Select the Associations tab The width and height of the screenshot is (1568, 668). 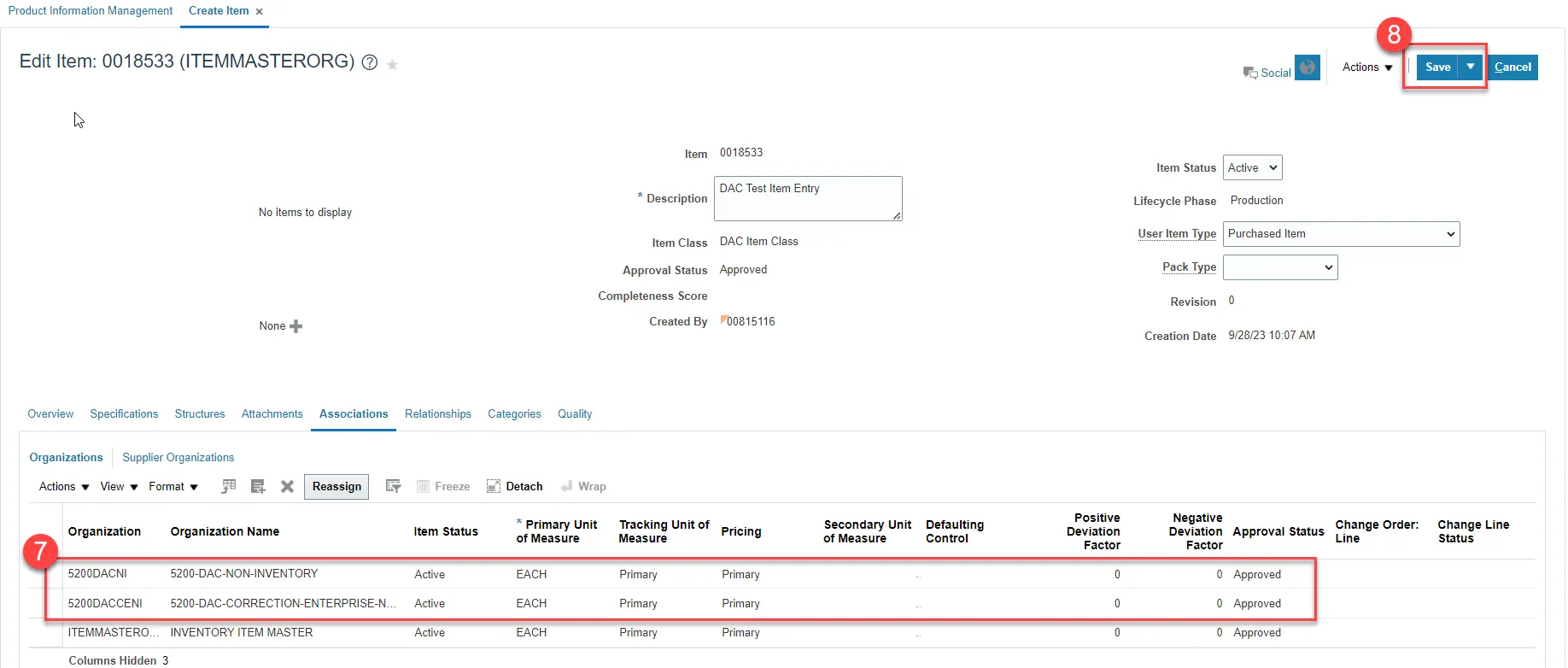[x=354, y=414]
